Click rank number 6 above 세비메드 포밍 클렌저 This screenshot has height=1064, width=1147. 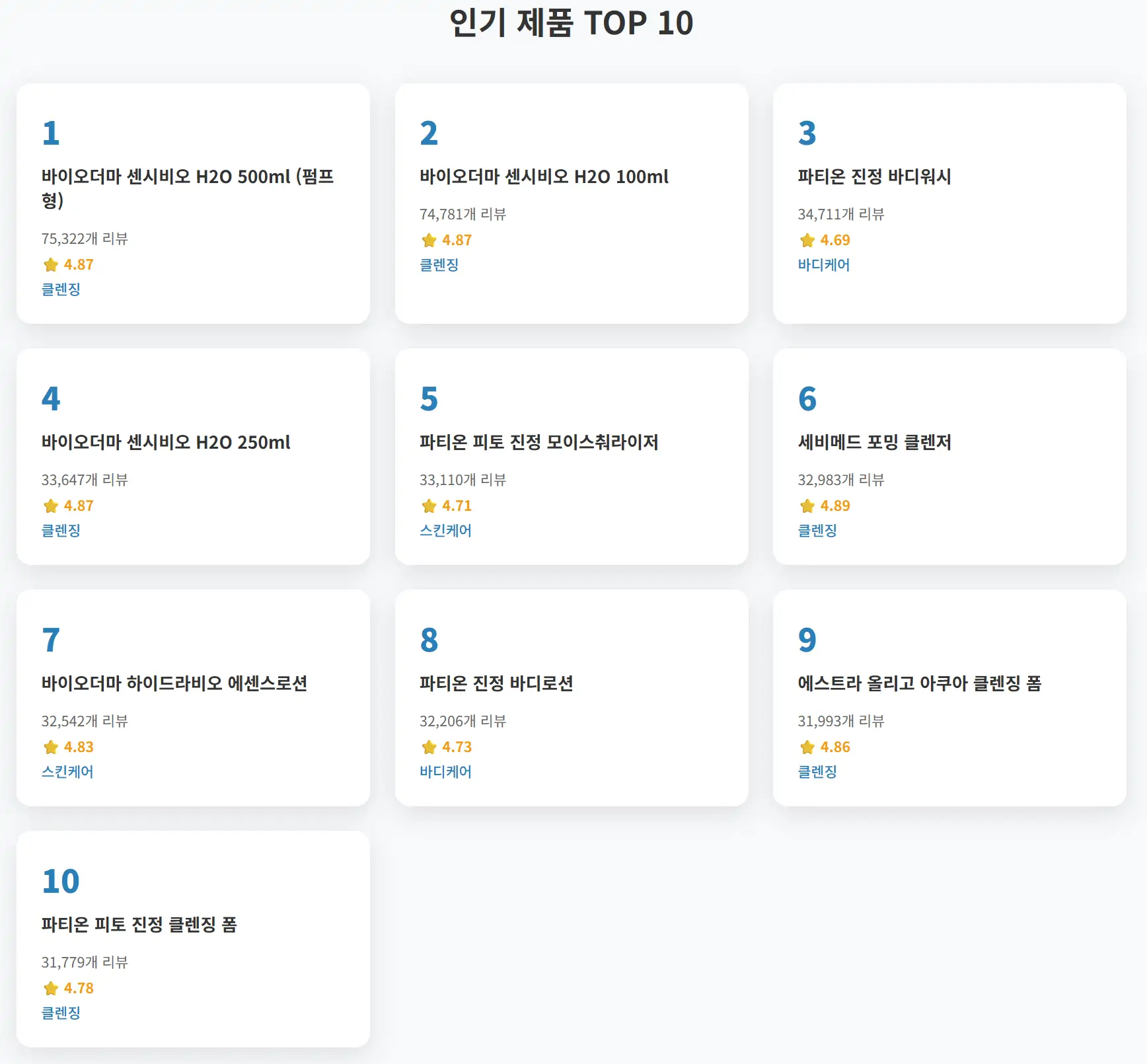tap(807, 399)
